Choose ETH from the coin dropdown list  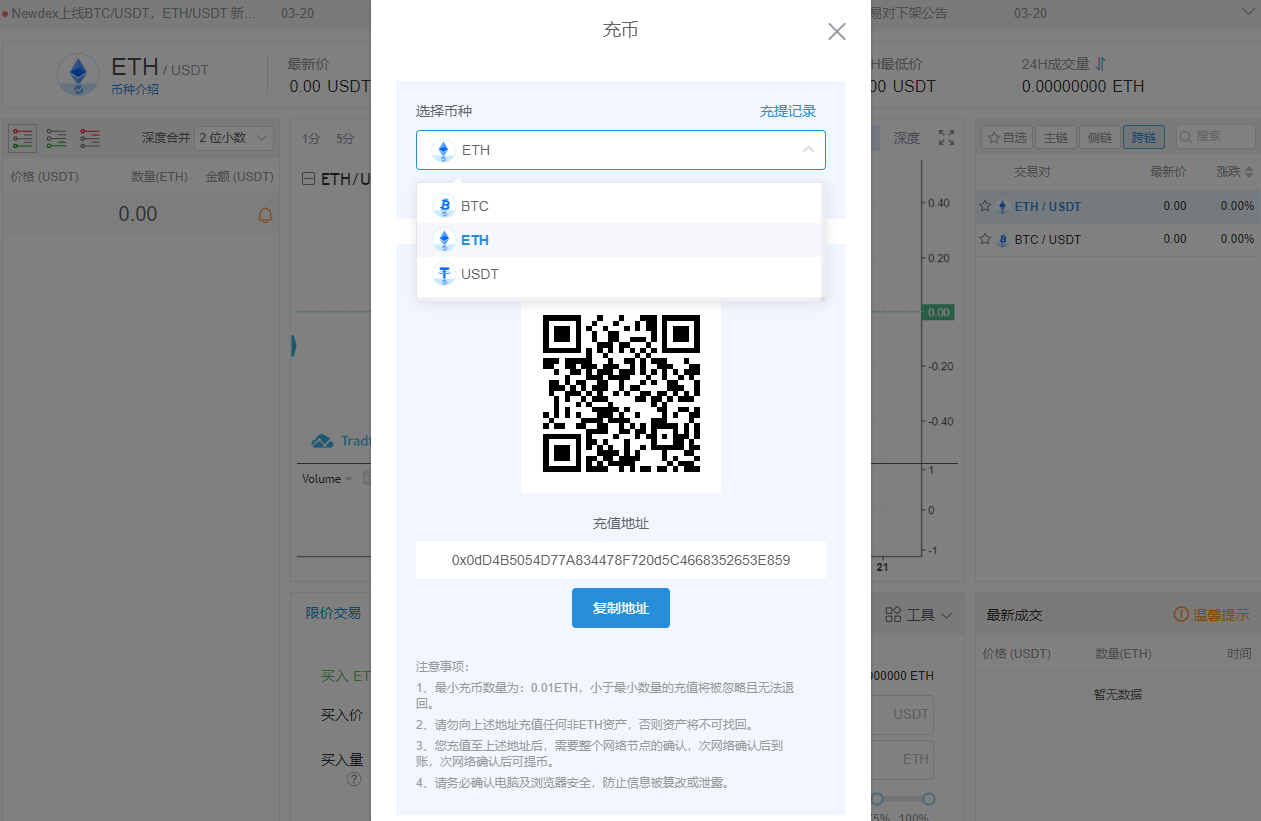pyautogui.click(x=620, y=240)
